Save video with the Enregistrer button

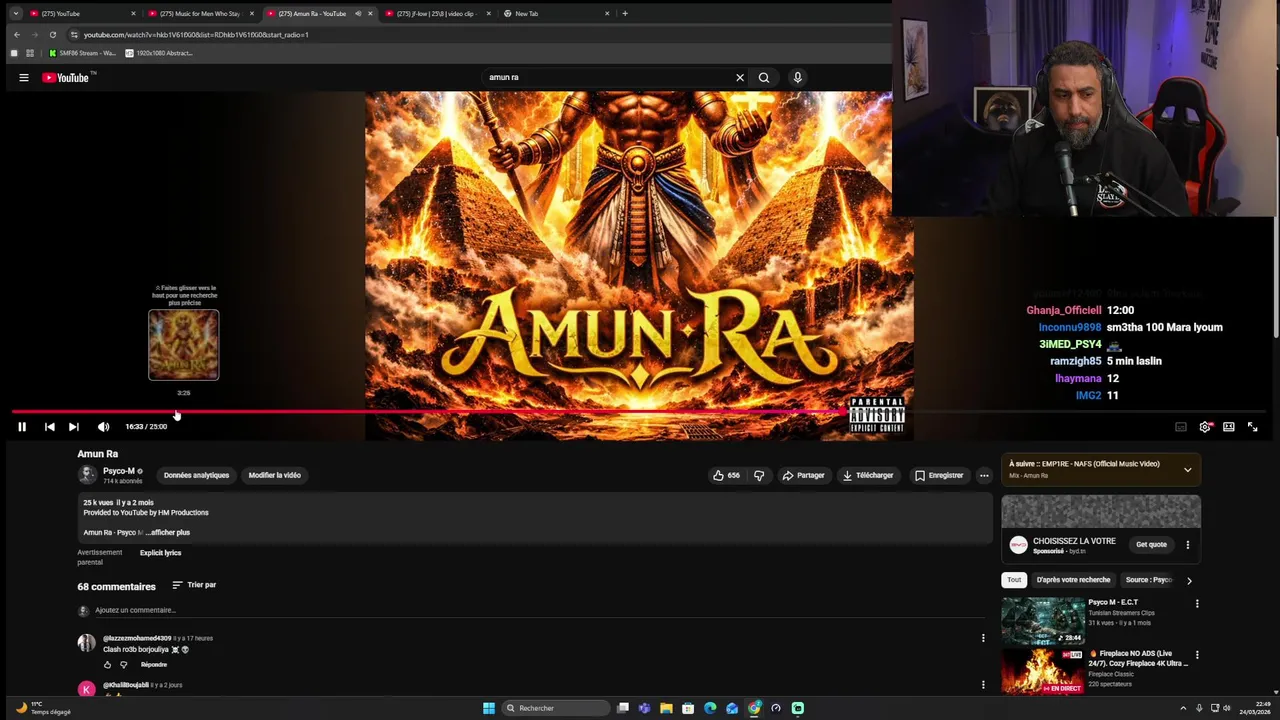coord(939,475)
